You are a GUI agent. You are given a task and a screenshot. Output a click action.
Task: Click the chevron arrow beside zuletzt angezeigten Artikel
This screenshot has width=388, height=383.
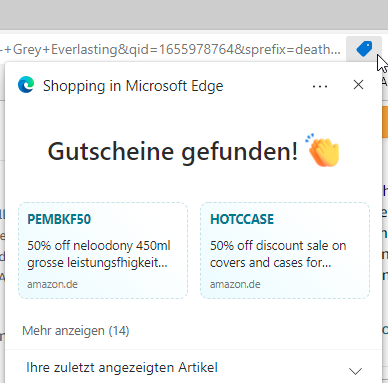[x=355, y=371]
